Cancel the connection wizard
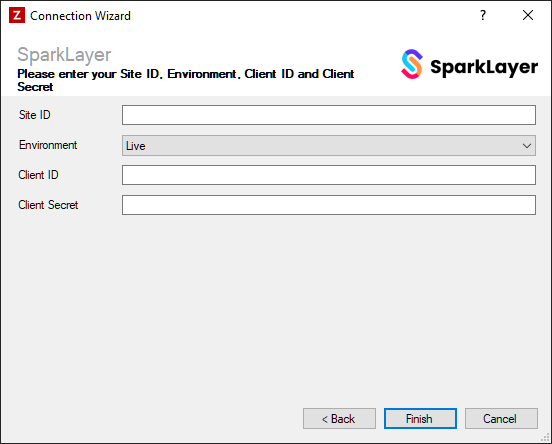This screenshot has width=552, height=444. (501, 419)
